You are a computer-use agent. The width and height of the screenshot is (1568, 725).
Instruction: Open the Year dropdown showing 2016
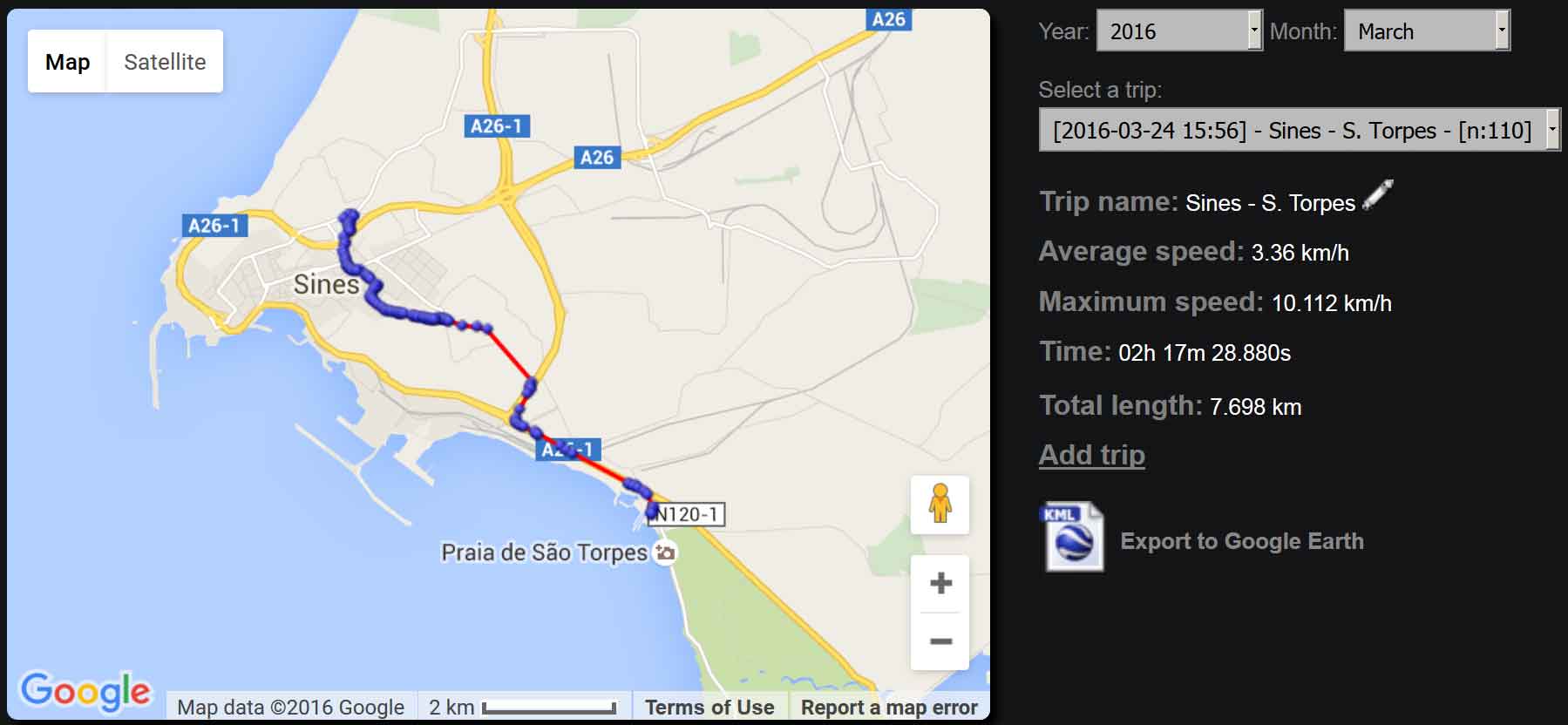1179,31
